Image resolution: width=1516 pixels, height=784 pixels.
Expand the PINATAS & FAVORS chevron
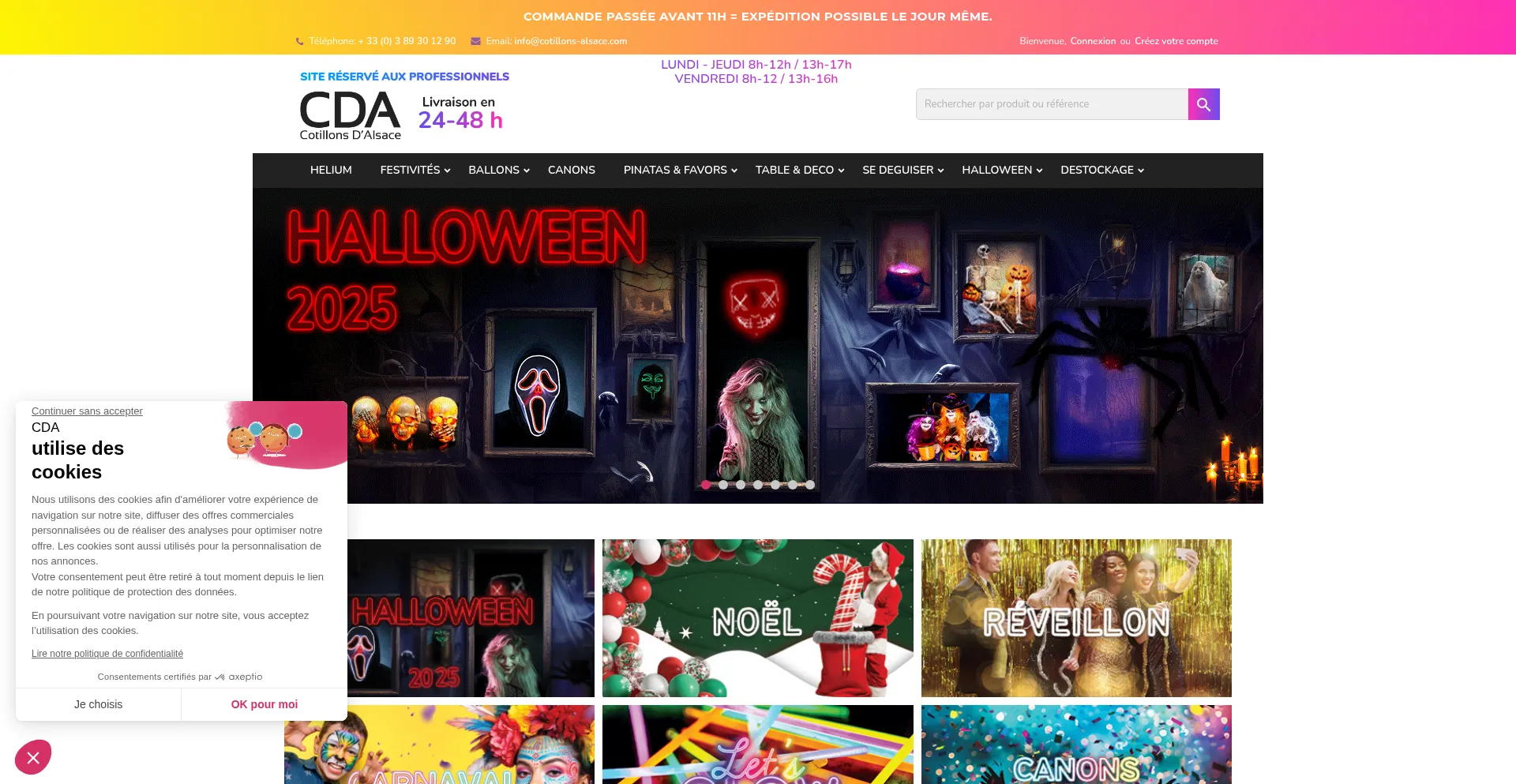pos(734,171)
